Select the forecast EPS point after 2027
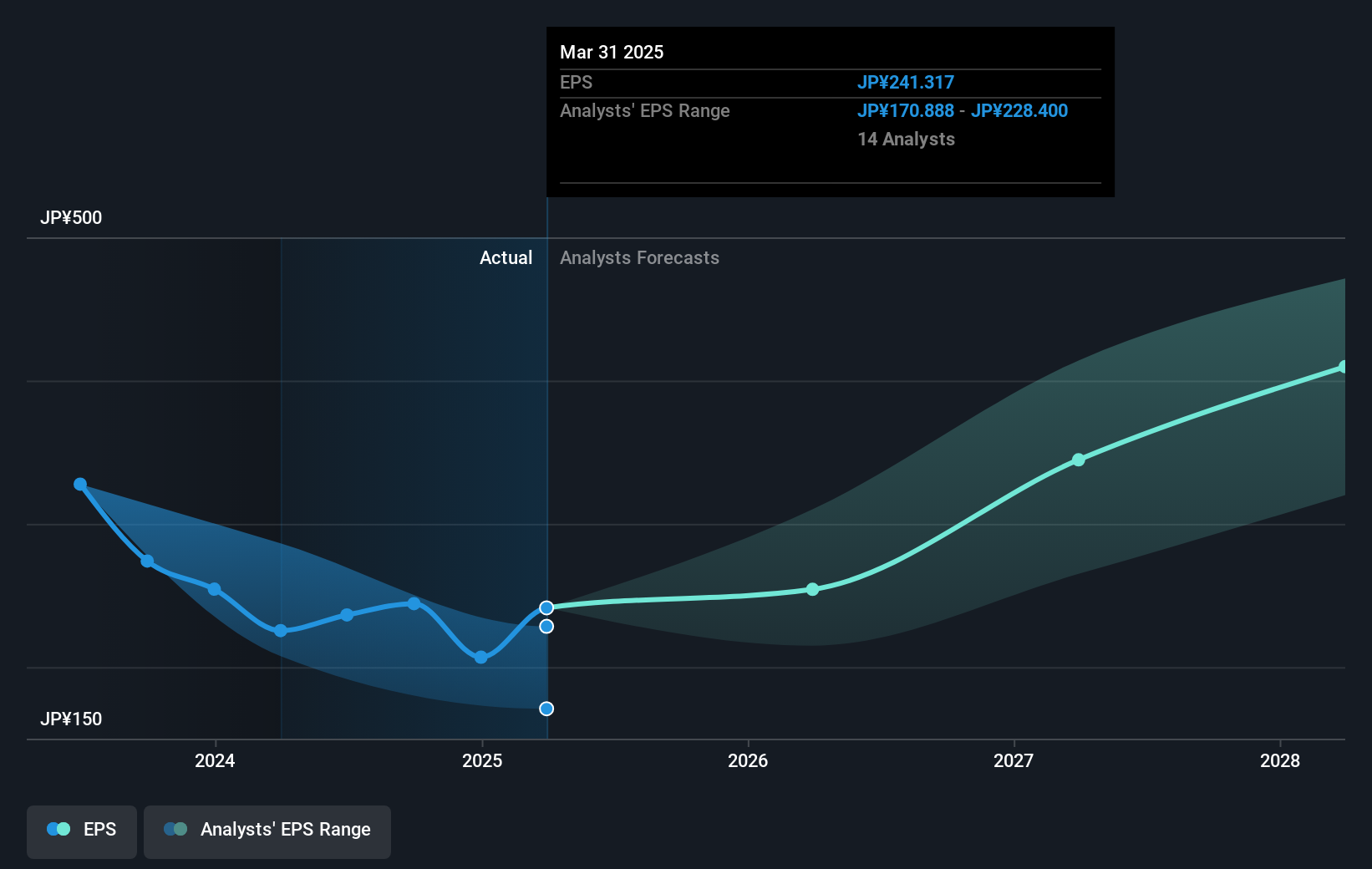The image size is (1372, 869). pos(1079,460)
